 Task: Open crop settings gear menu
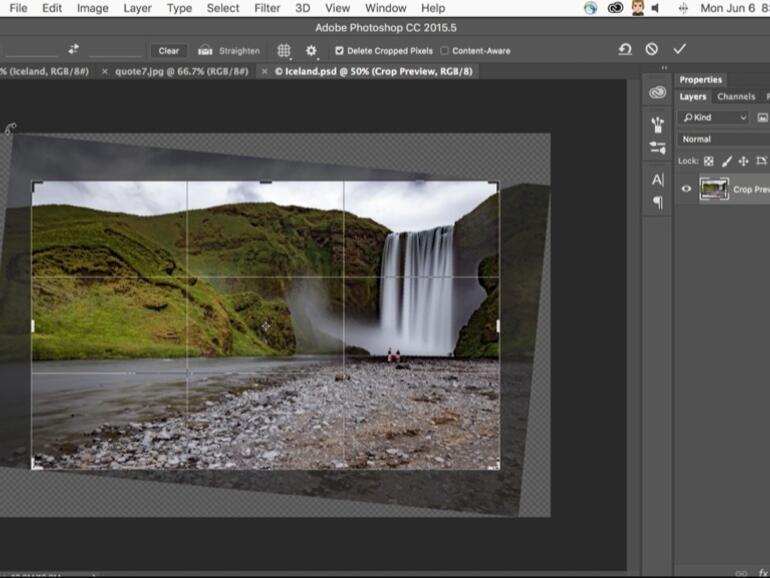pos(311,51)
